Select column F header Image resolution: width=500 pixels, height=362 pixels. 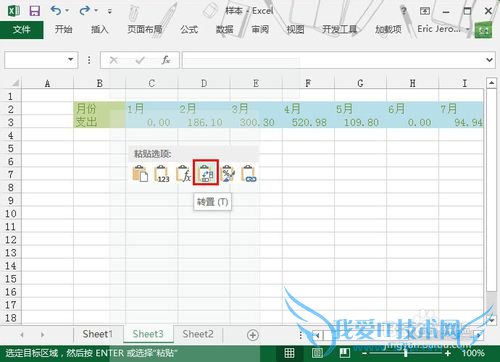coord(308,83)
